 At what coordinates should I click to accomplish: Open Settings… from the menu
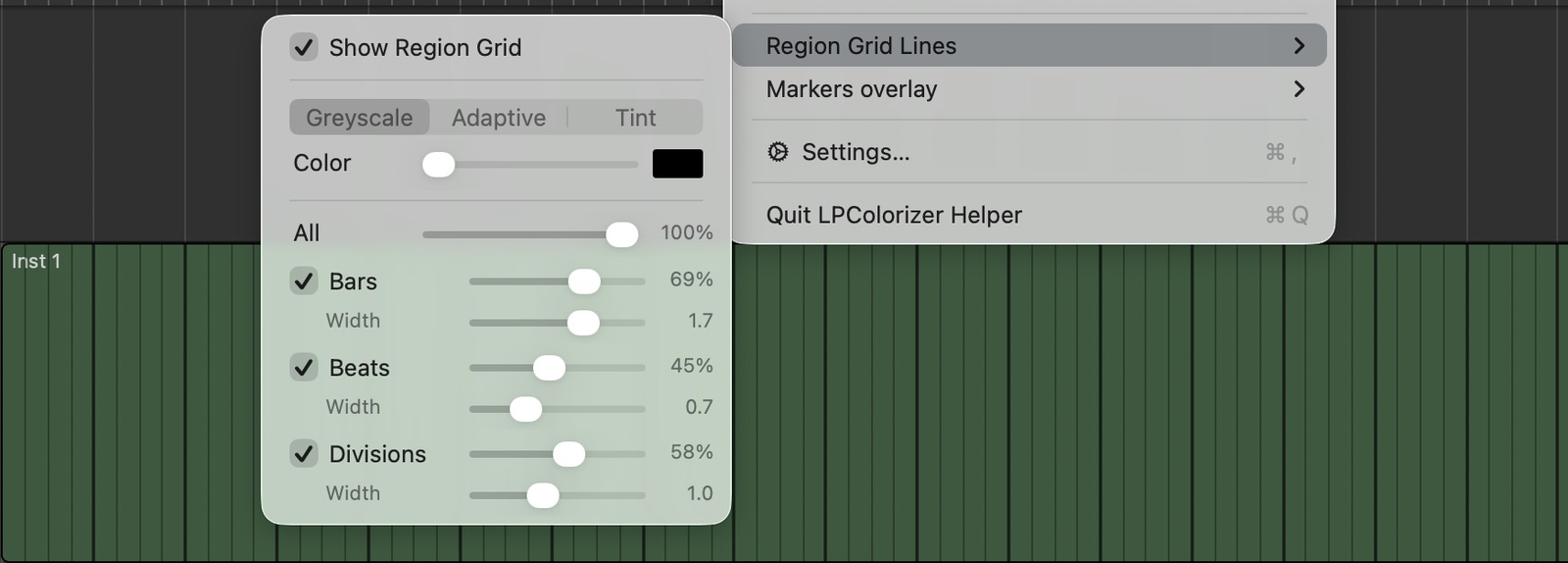(x=1029, y=152)
